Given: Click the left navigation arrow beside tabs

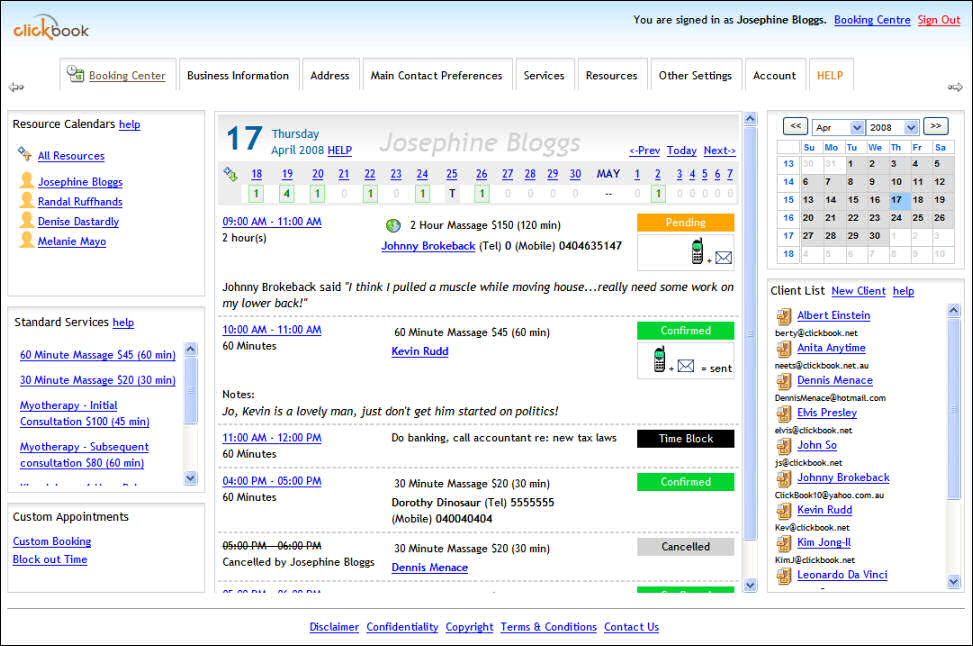Looking at the screenshot, I should click(16, 87).
